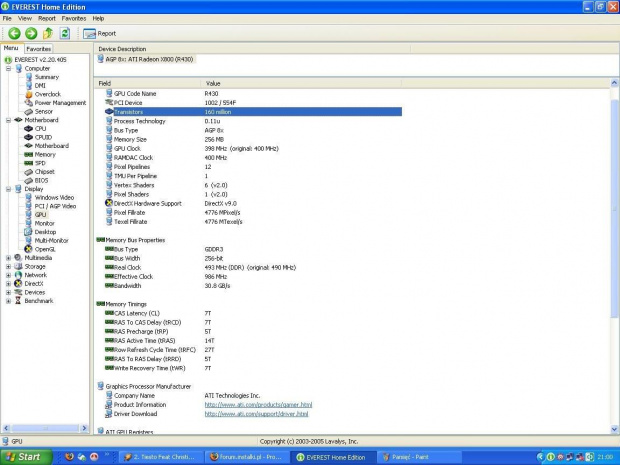Expand the Multimedia tree node

(8, 257)
